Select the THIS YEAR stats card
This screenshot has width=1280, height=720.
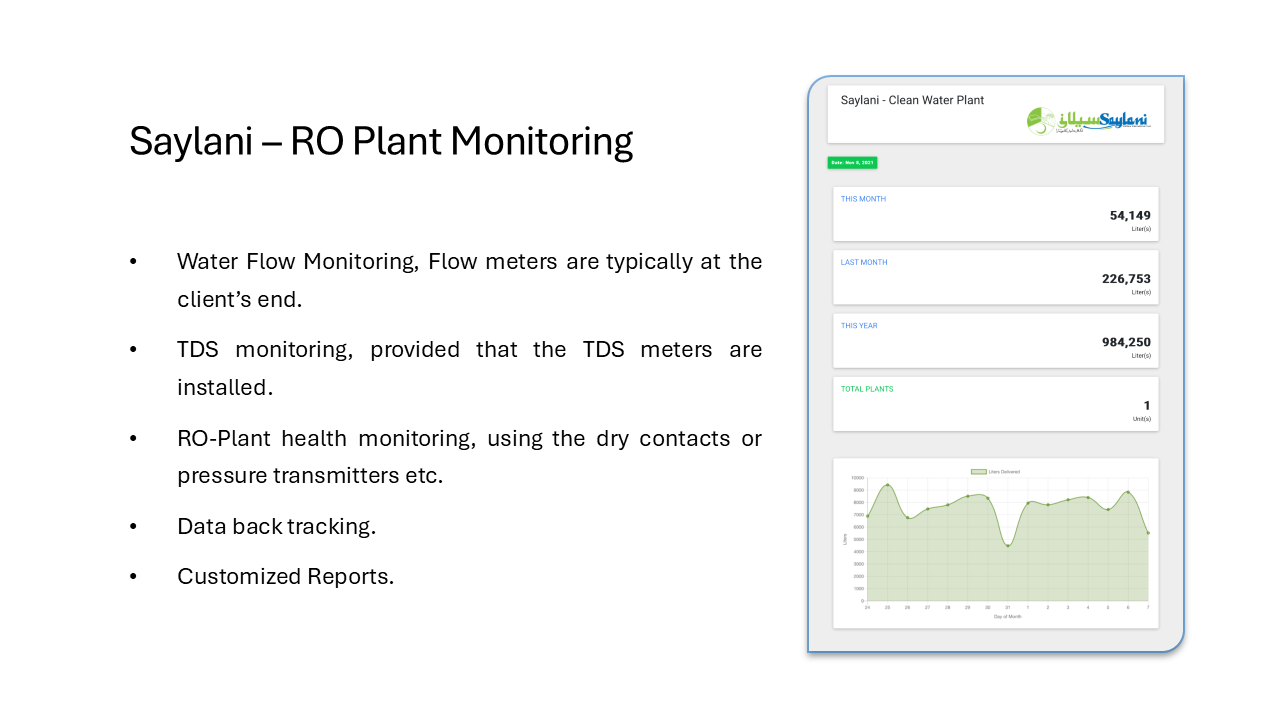click(x=995, y=341)
